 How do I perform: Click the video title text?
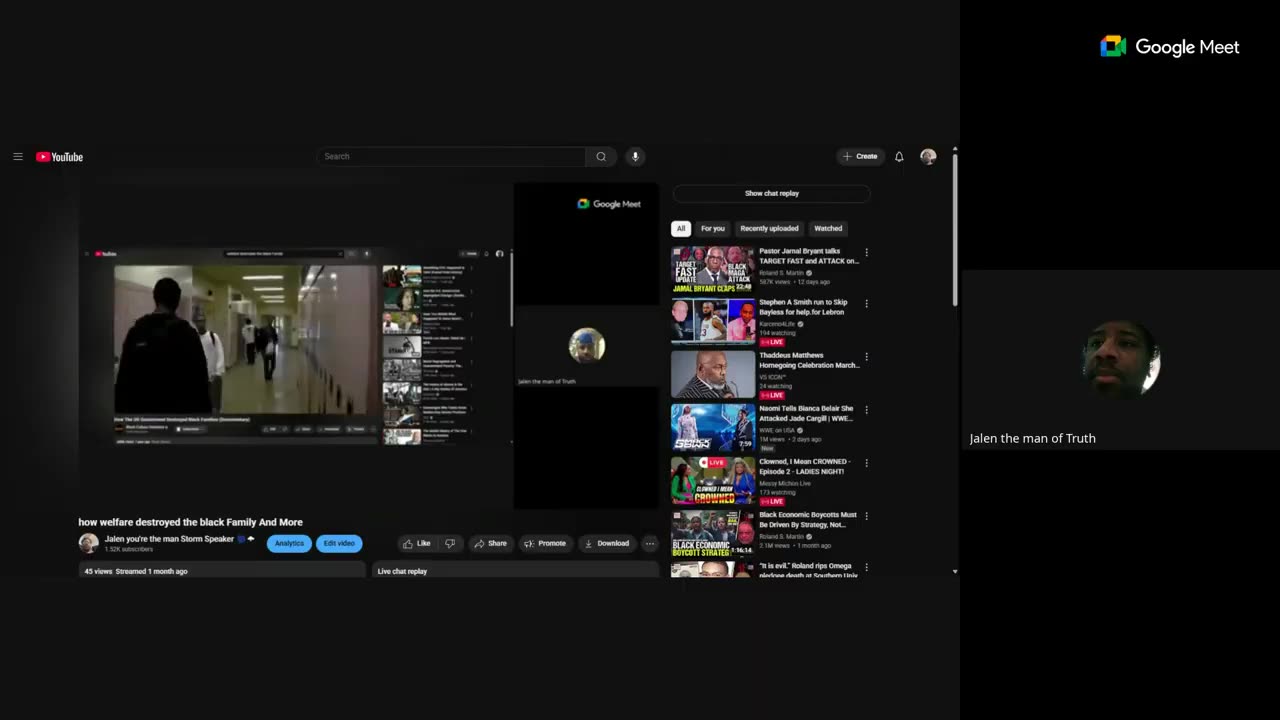click(x=190, y=522)
